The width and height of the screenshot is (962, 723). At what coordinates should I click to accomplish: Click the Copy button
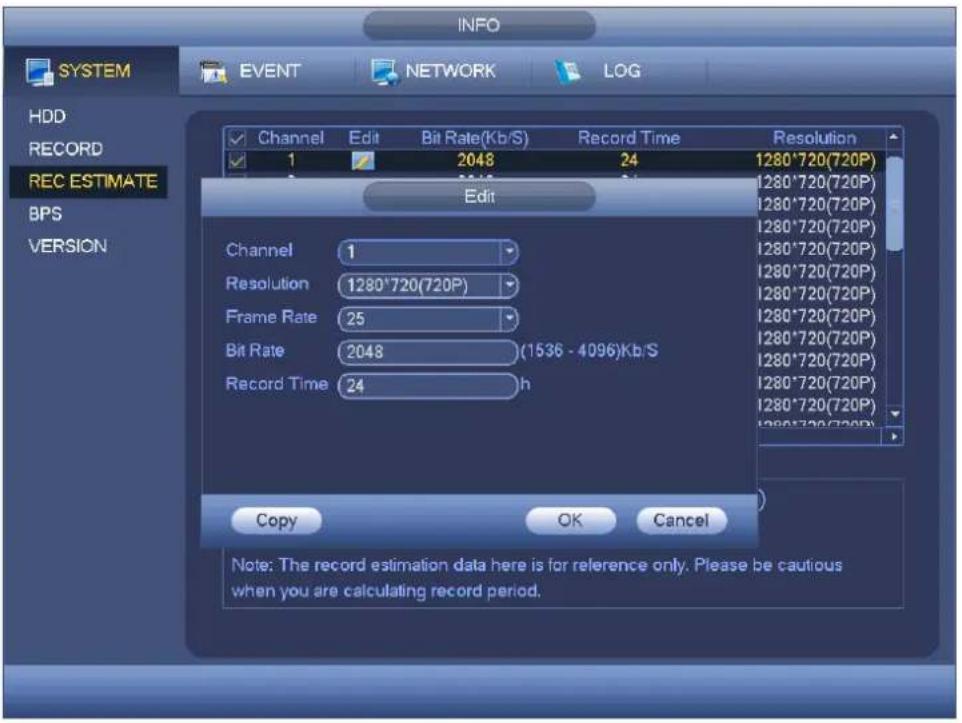276,520
